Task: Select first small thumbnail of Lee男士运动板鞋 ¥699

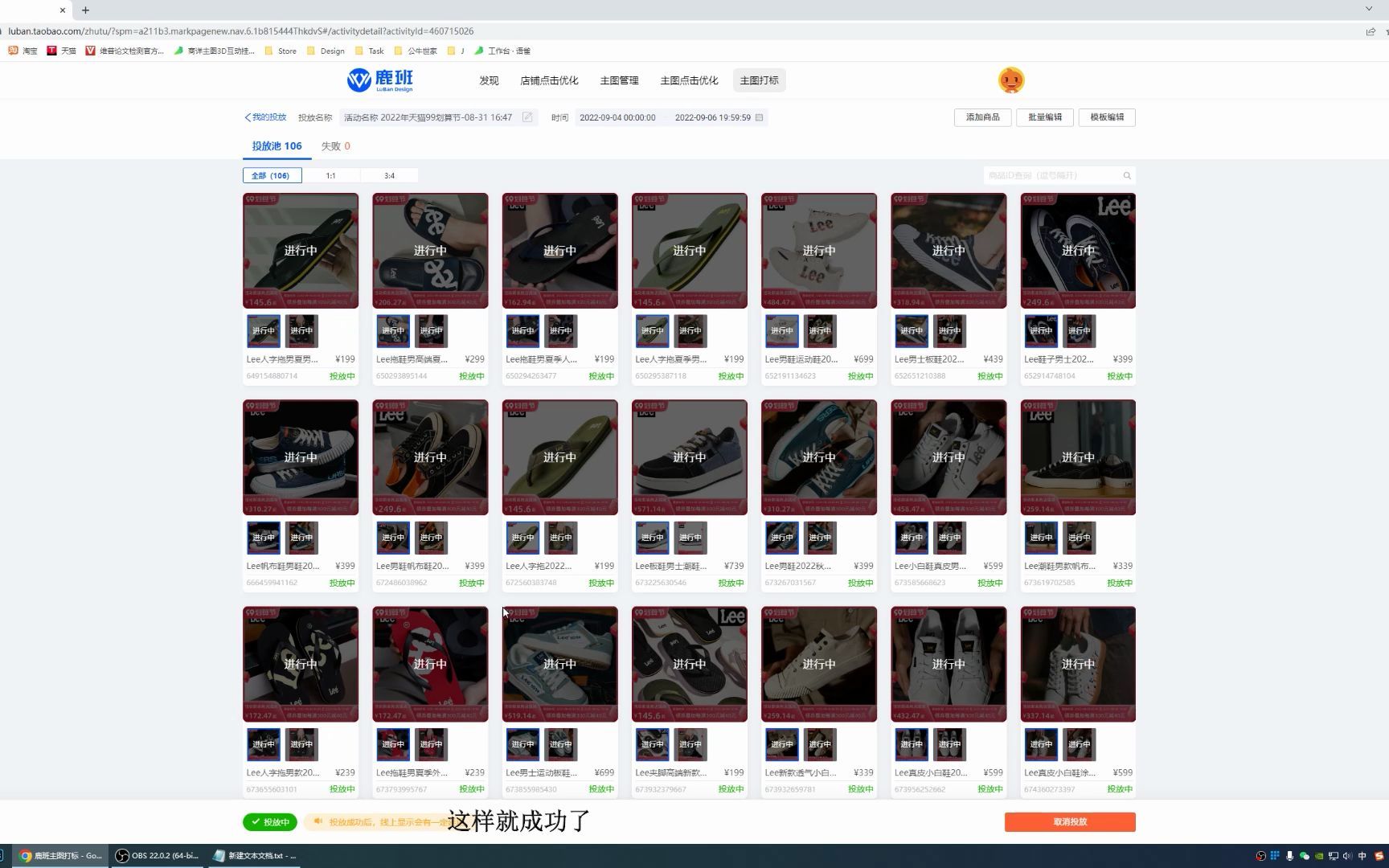Action: click(522, 744)
